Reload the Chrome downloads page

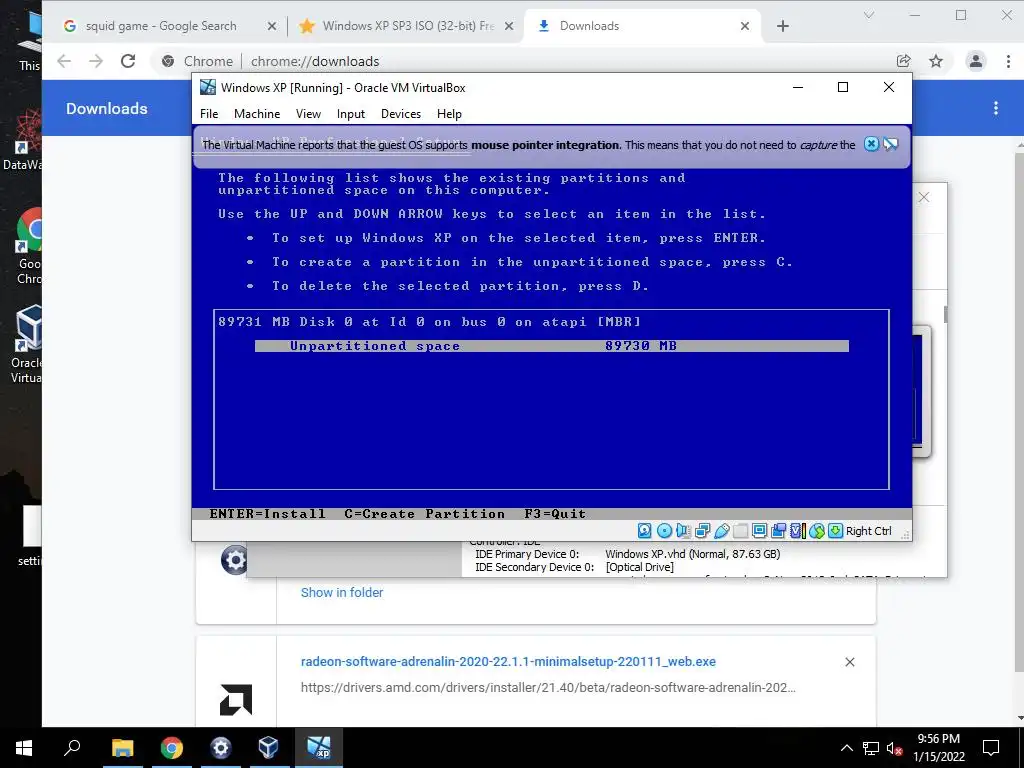(128, 61)
